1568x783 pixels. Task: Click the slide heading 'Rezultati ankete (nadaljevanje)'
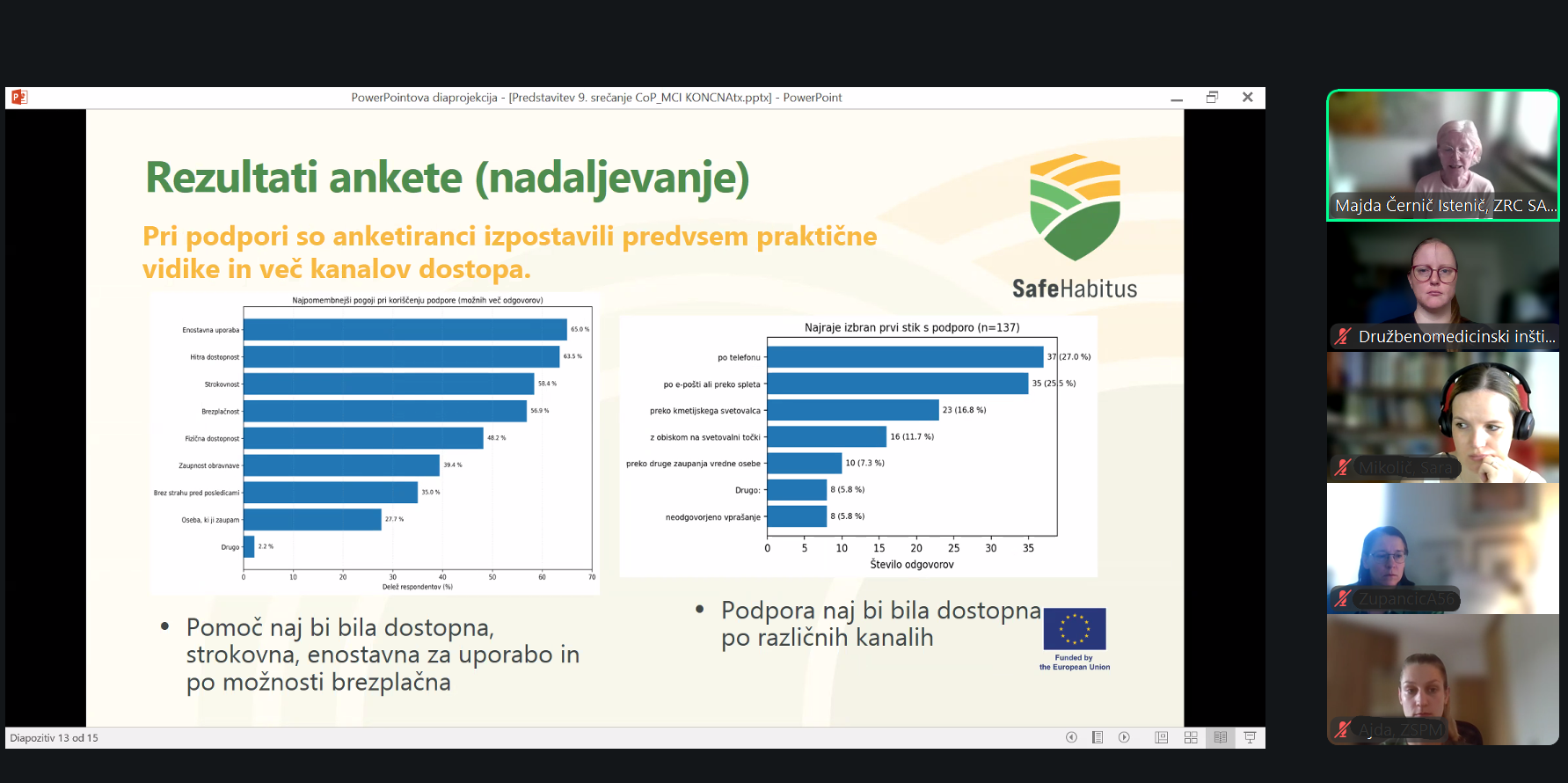point(448,177)
